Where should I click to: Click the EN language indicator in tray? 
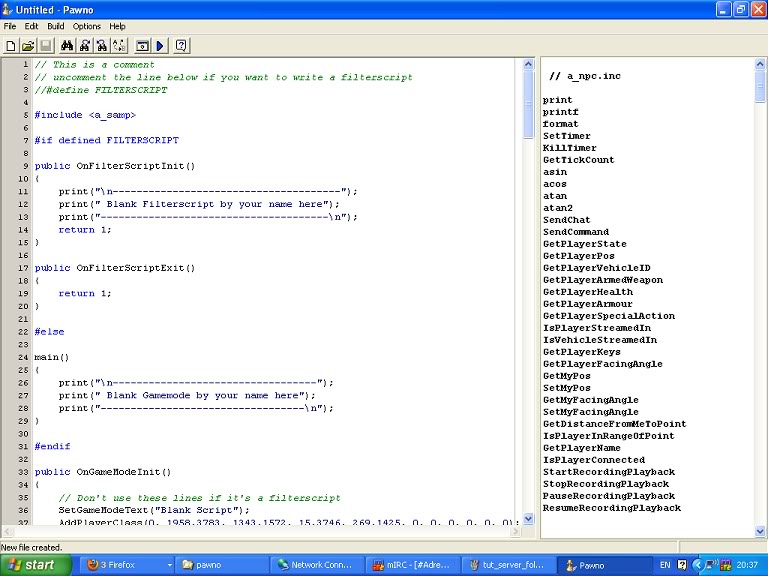pyautogui.click(x=665, y=565)
